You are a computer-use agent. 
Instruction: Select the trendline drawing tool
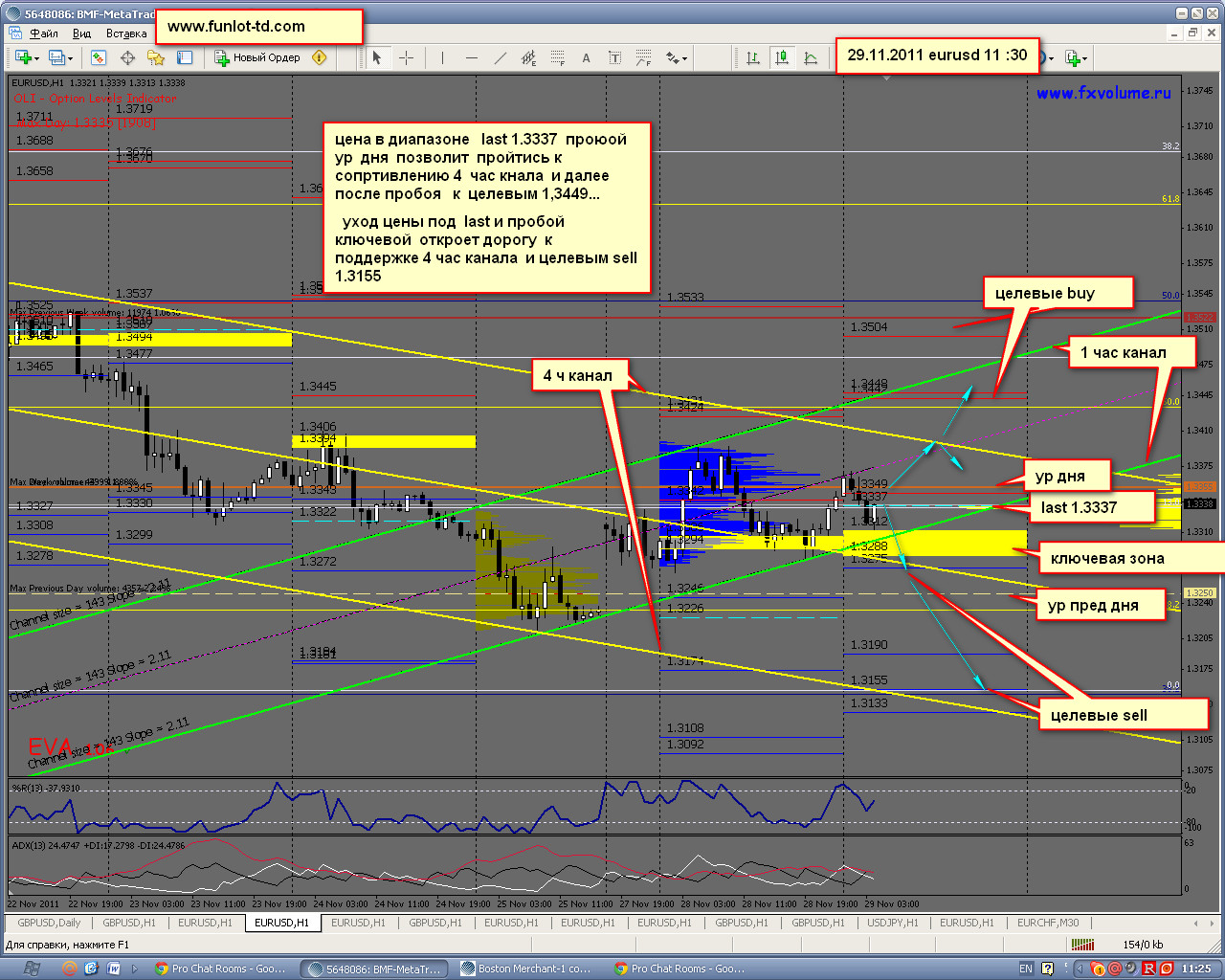(x=500, y=57)
